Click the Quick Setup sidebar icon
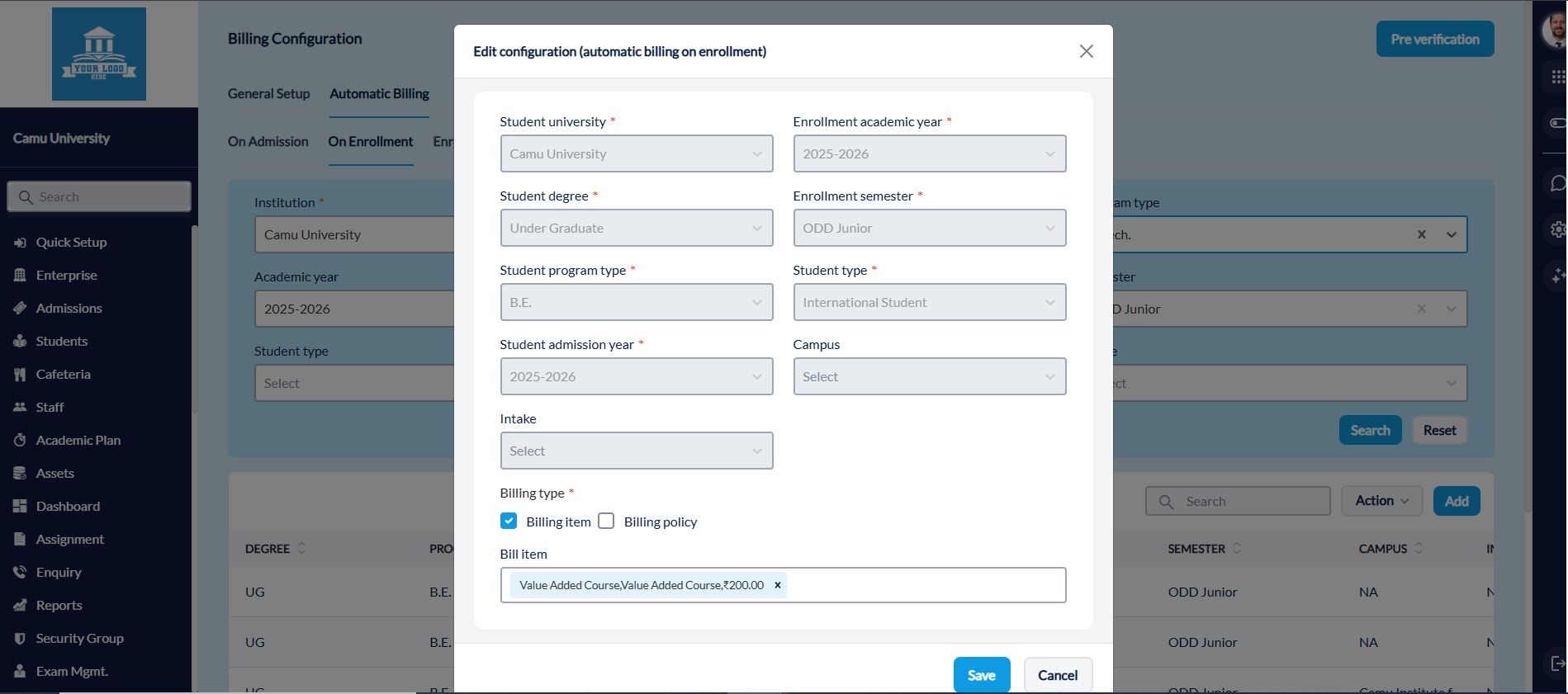Screen dimensions: 1568x694 click(20, 243)
